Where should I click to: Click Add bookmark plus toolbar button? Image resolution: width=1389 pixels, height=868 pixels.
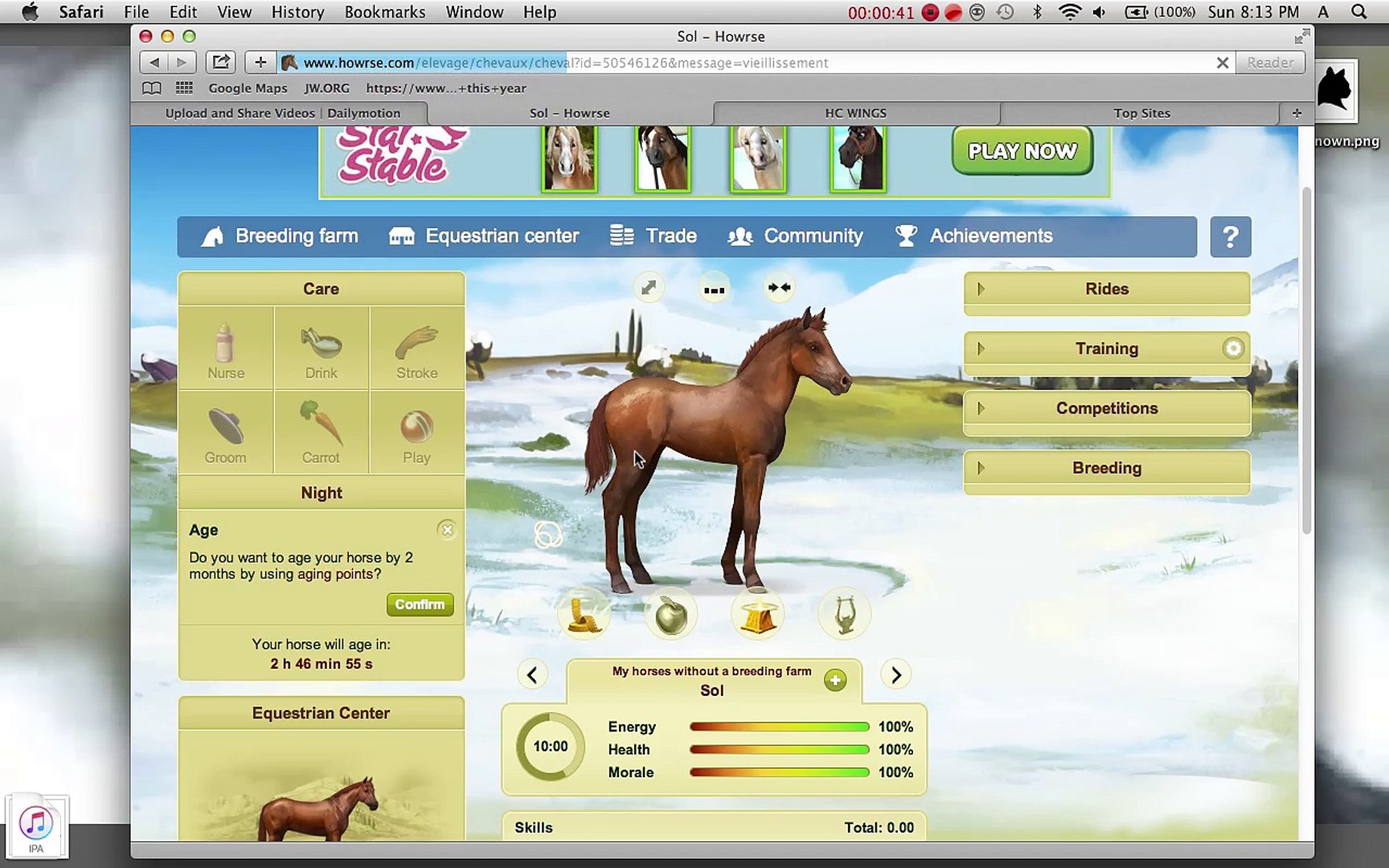coord(260,62)
